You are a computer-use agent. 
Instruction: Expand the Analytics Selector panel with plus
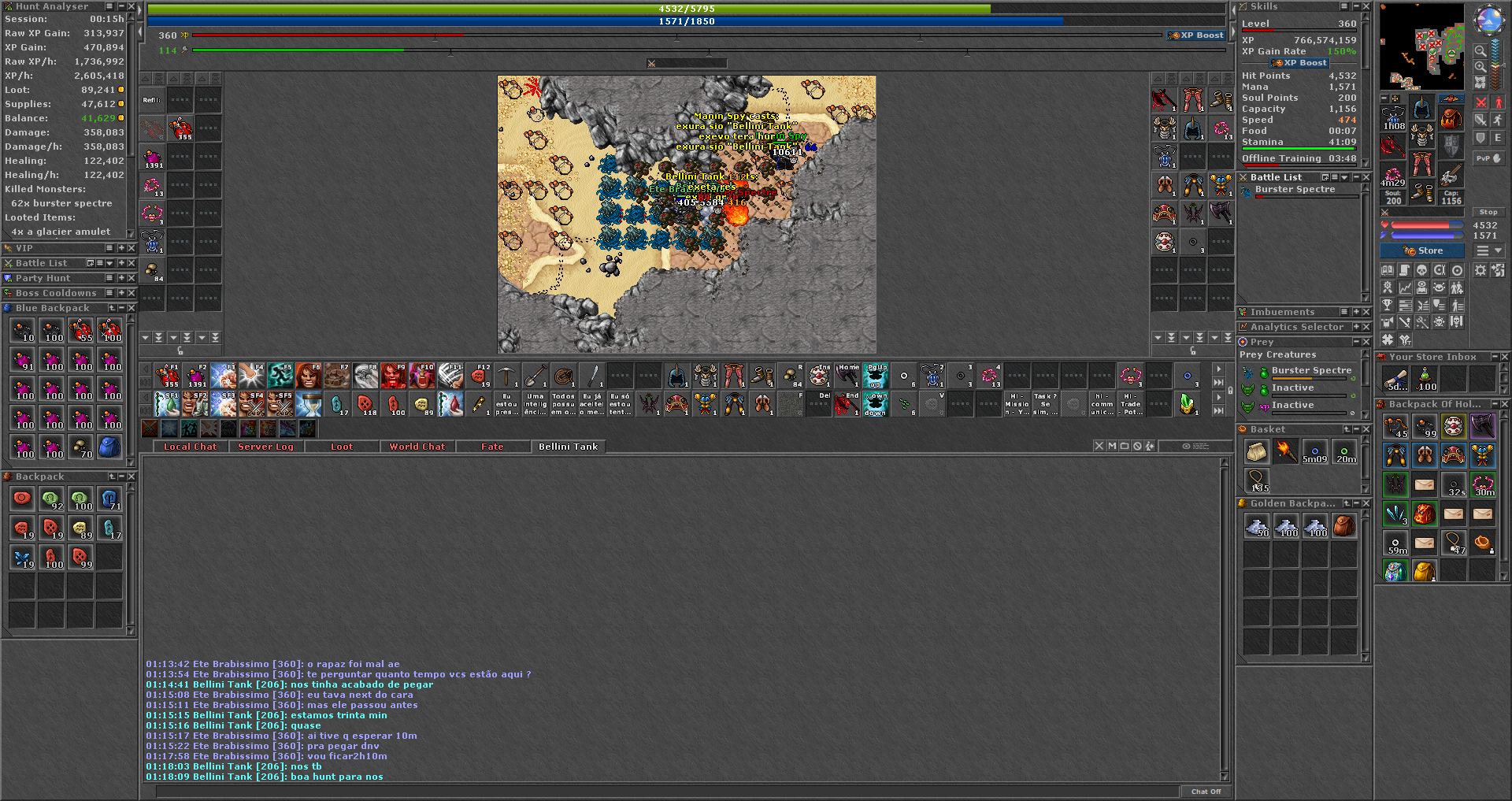tap(1356, 327)
